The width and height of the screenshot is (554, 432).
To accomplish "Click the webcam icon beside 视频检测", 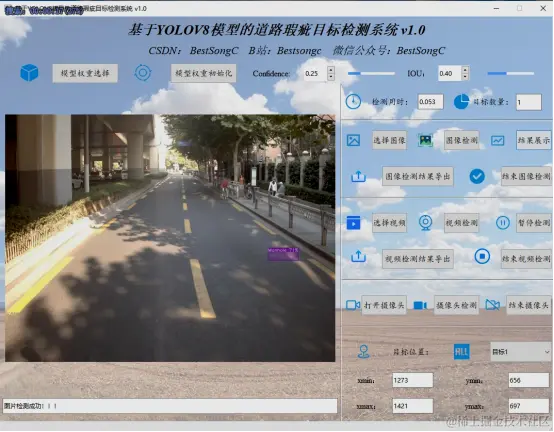I will click(425, 223).
